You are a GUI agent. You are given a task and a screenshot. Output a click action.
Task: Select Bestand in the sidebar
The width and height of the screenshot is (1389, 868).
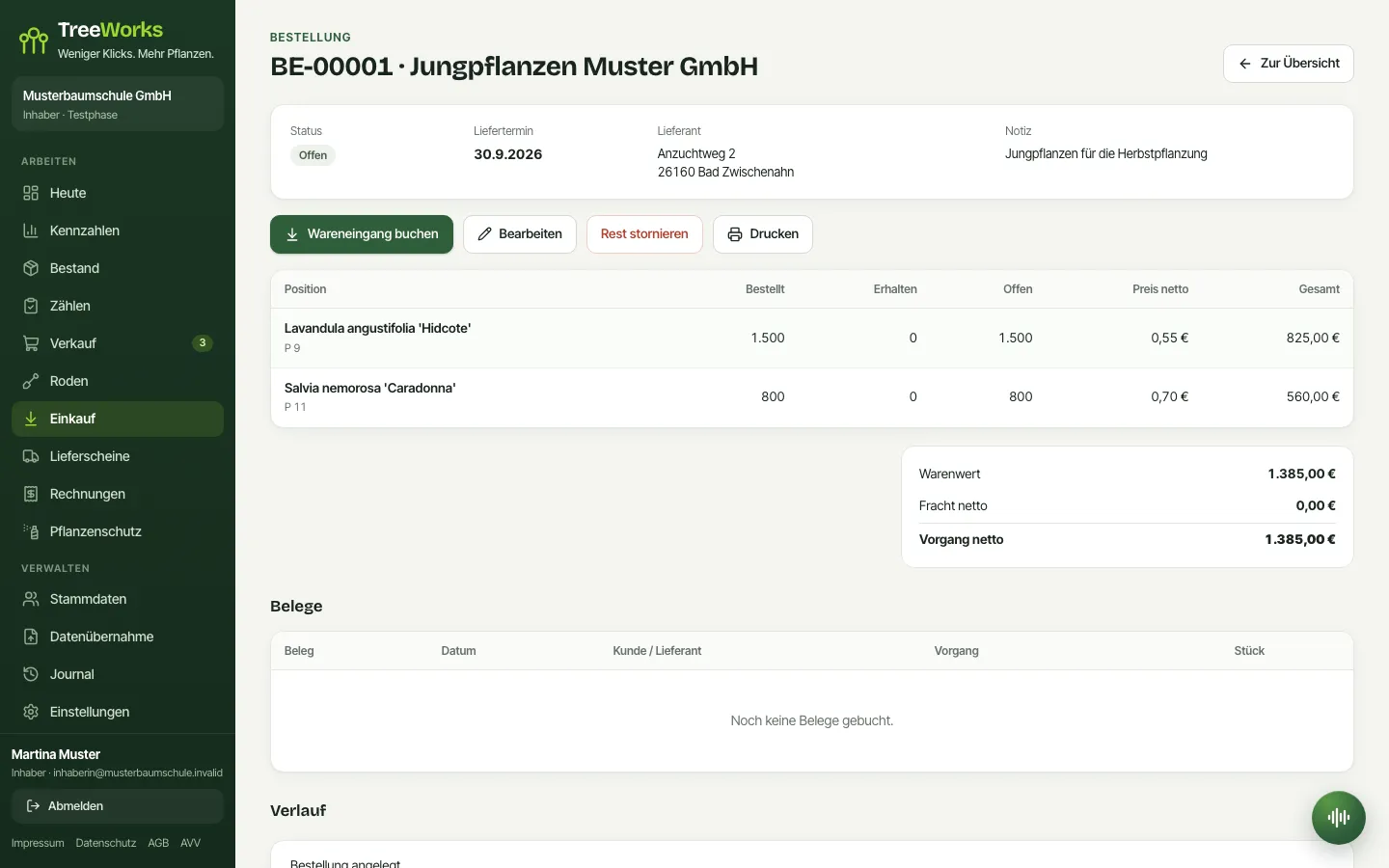[118, 268]
